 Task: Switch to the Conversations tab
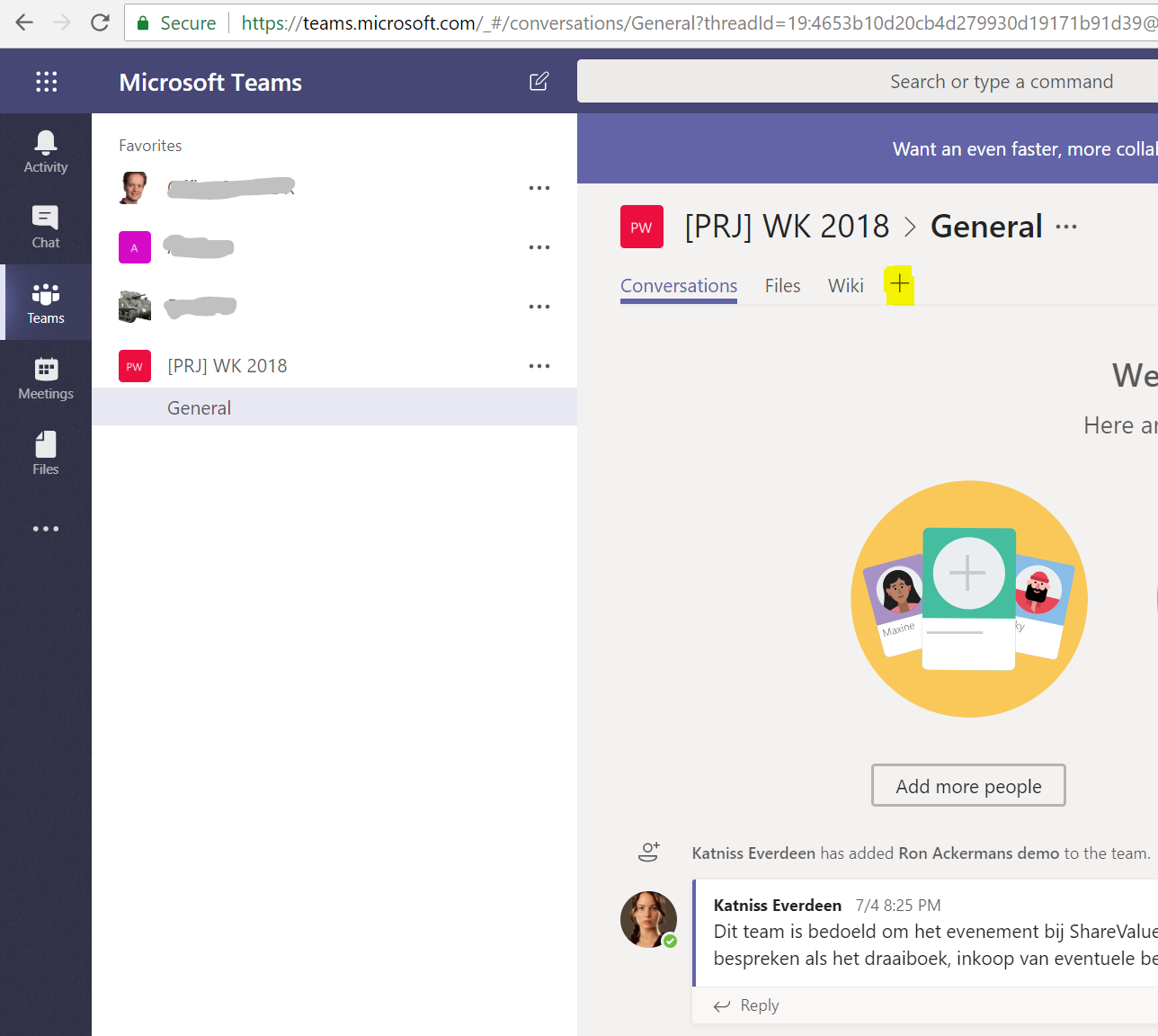(679, 286)
